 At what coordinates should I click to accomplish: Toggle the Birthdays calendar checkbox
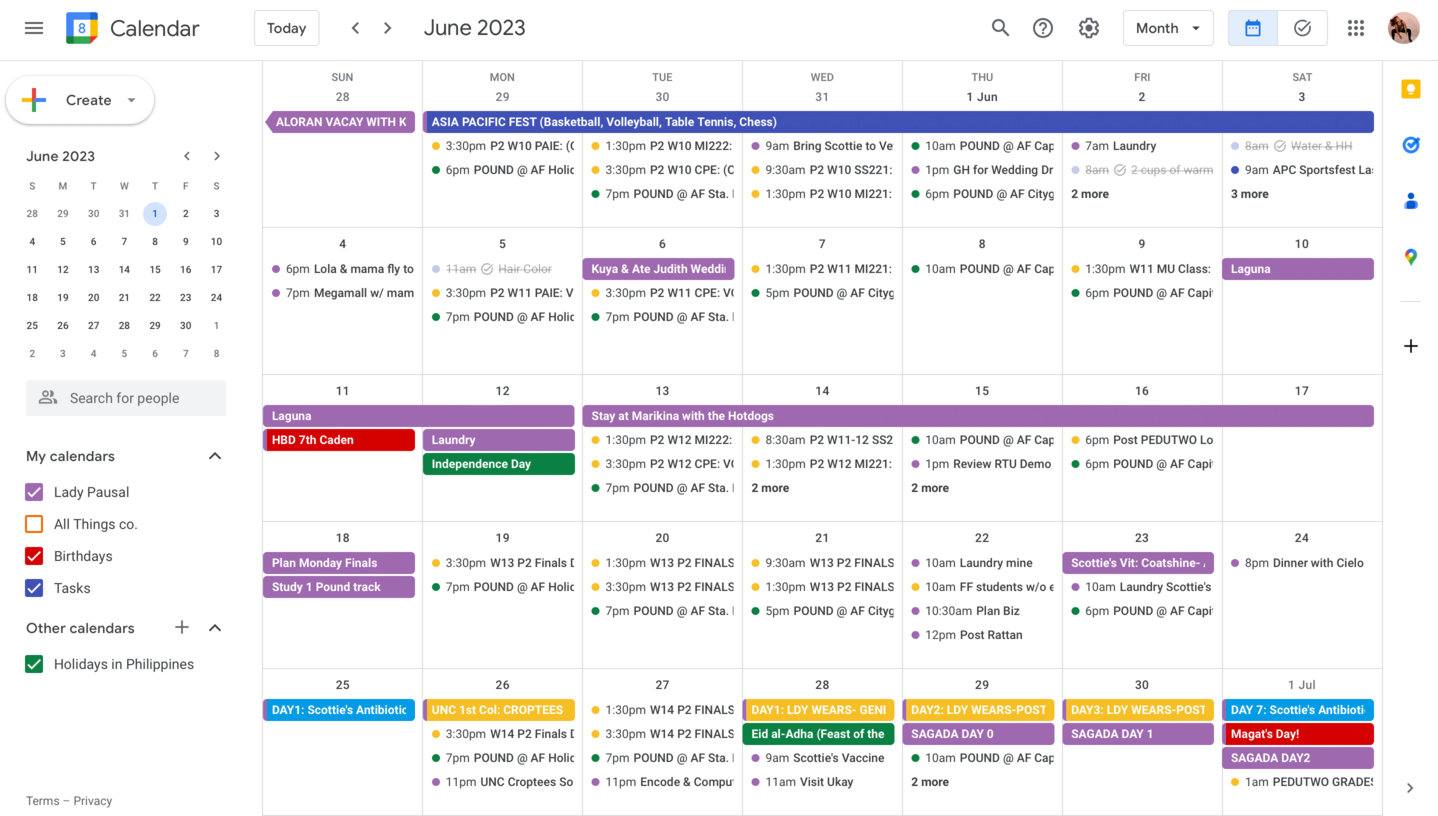pos(34,556)
